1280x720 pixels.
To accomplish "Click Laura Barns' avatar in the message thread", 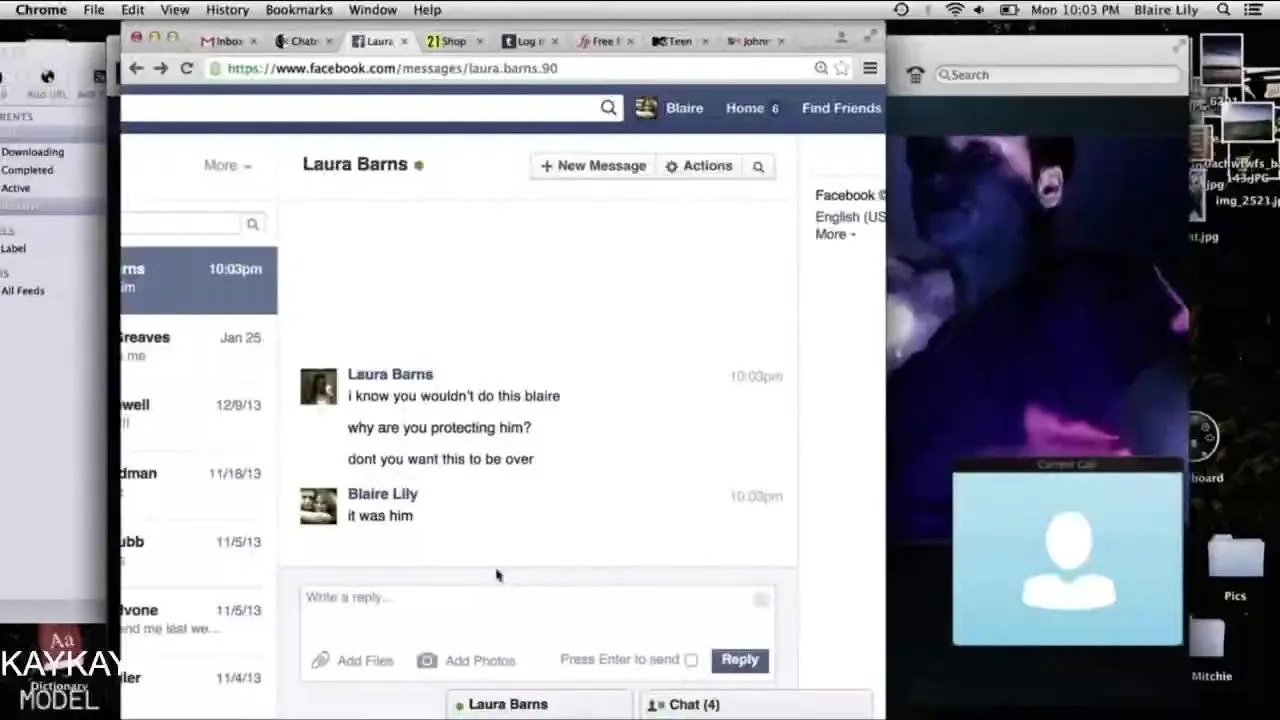I will [319, 387].
